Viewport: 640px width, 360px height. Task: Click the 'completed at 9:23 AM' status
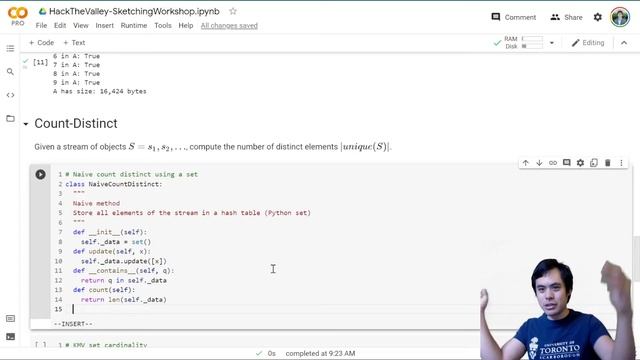(320, 353)
